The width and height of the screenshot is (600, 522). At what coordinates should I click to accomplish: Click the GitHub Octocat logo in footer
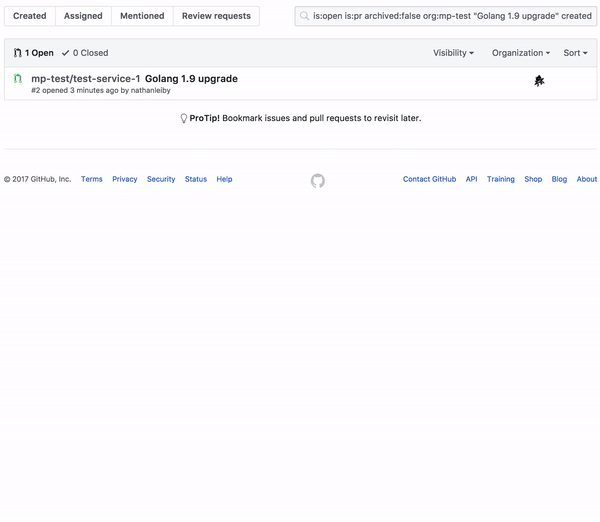(318, 181)
